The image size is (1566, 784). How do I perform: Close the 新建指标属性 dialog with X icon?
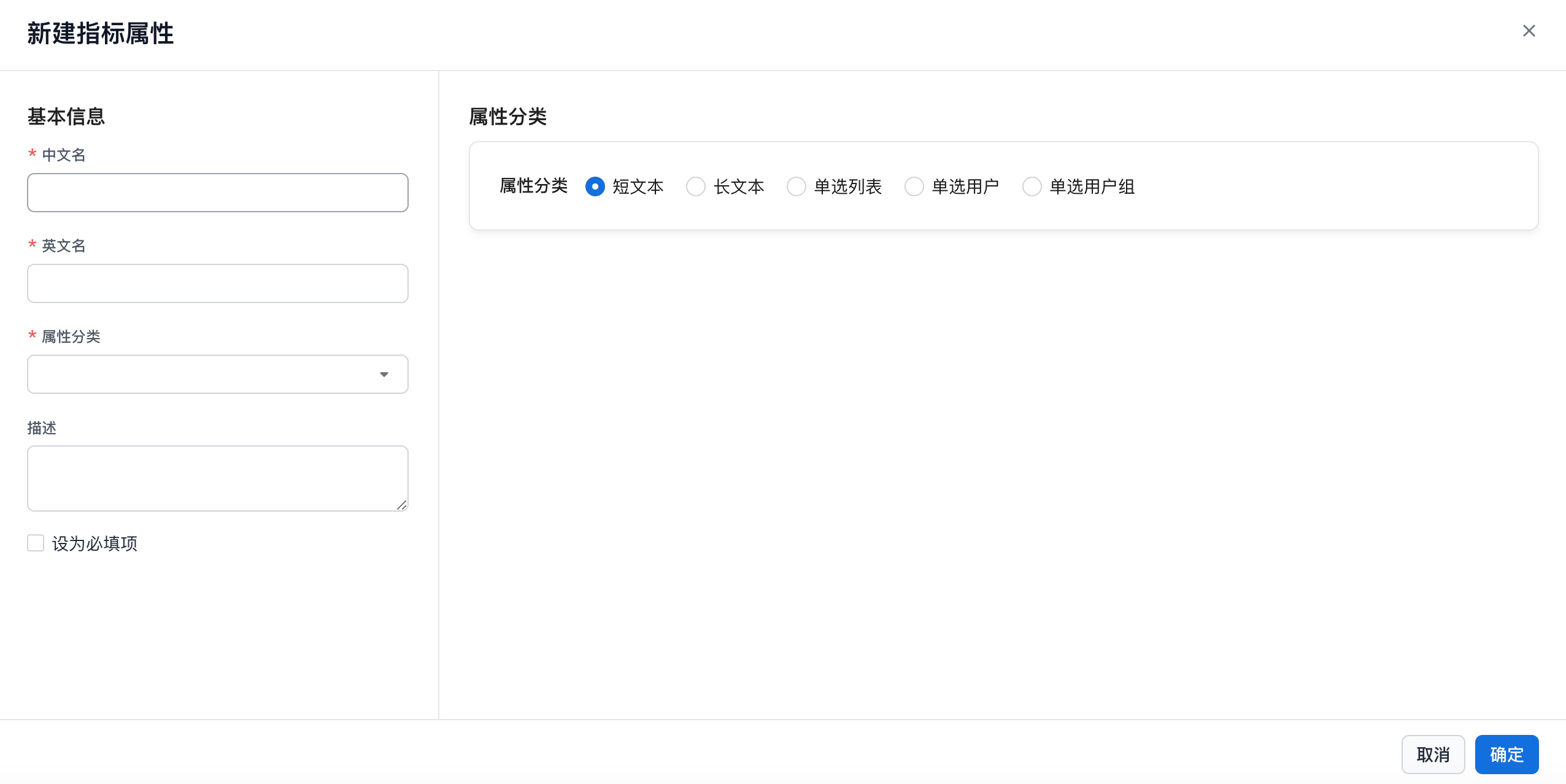pos(1529,31)
